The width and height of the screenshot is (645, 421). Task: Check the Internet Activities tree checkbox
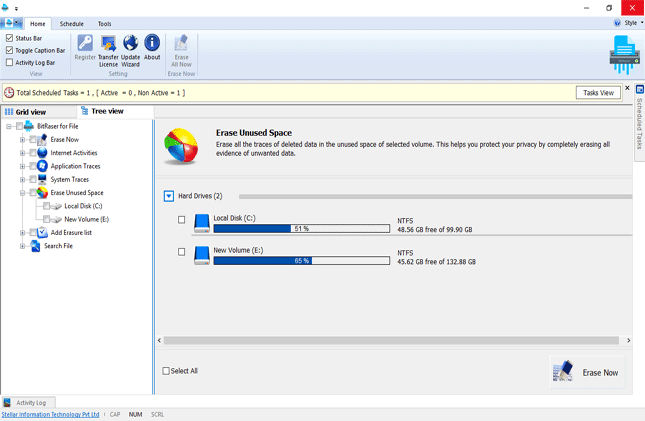click(x=33, y=153)
